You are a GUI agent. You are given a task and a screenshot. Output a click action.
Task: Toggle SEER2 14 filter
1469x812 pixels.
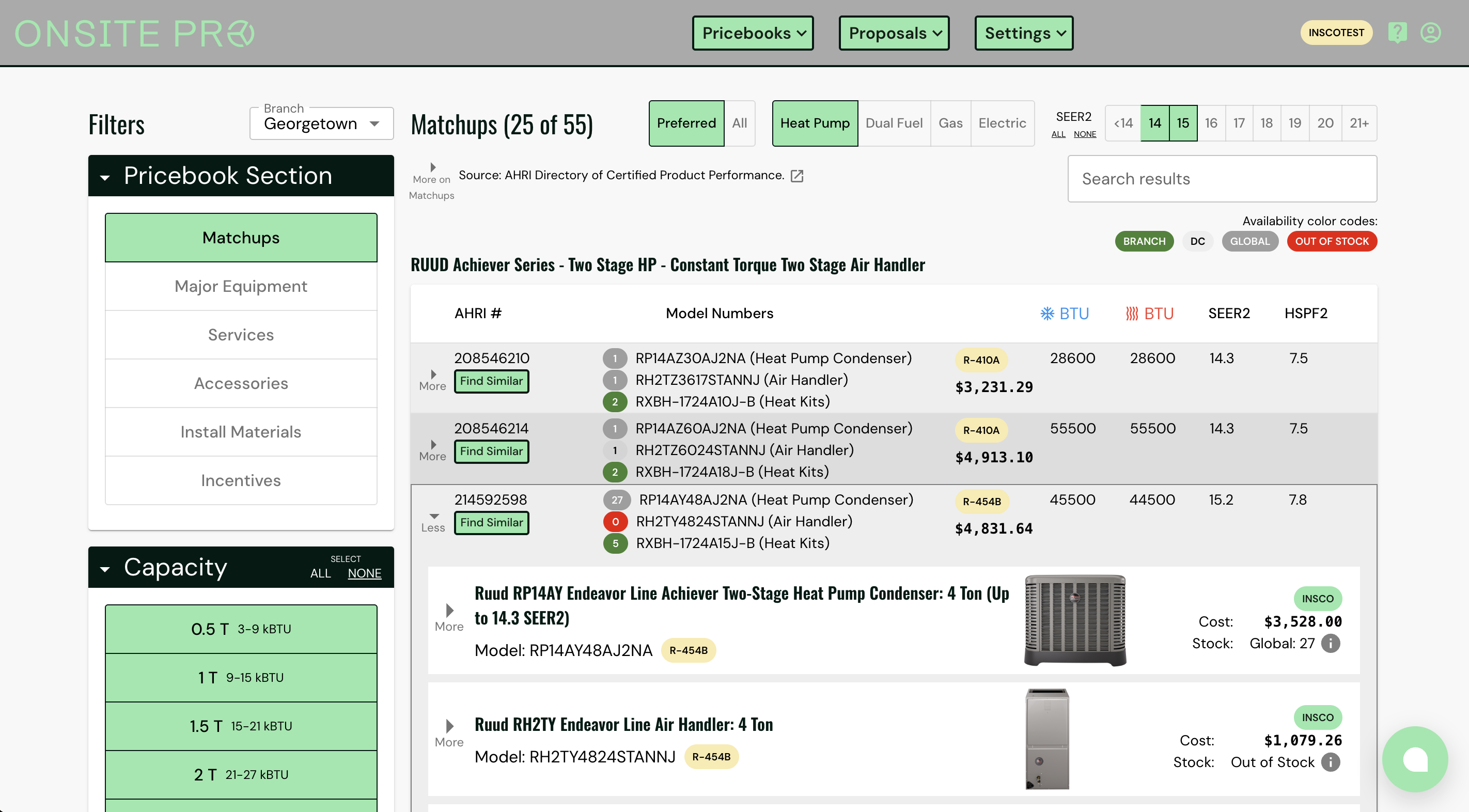pyautogui.click(x=1155, y=123)
